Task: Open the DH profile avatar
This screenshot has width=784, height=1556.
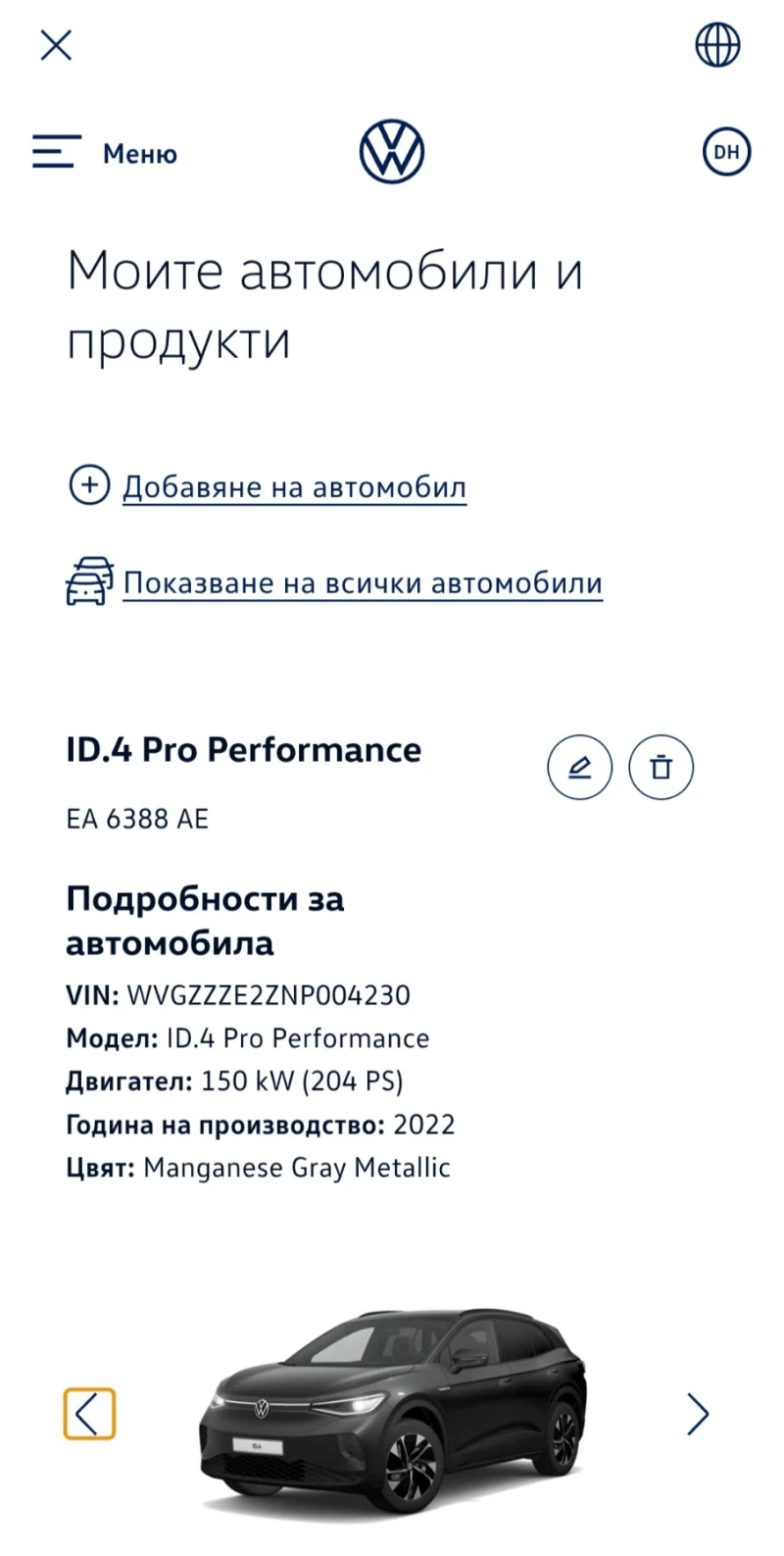Action: coord(726,152)
